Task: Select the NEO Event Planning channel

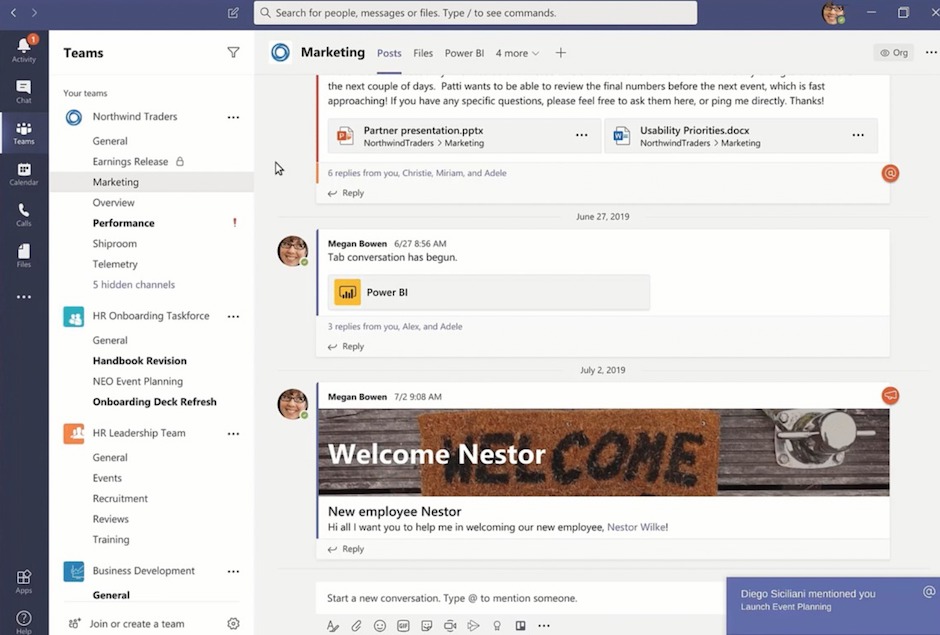Action: [137, 381]
